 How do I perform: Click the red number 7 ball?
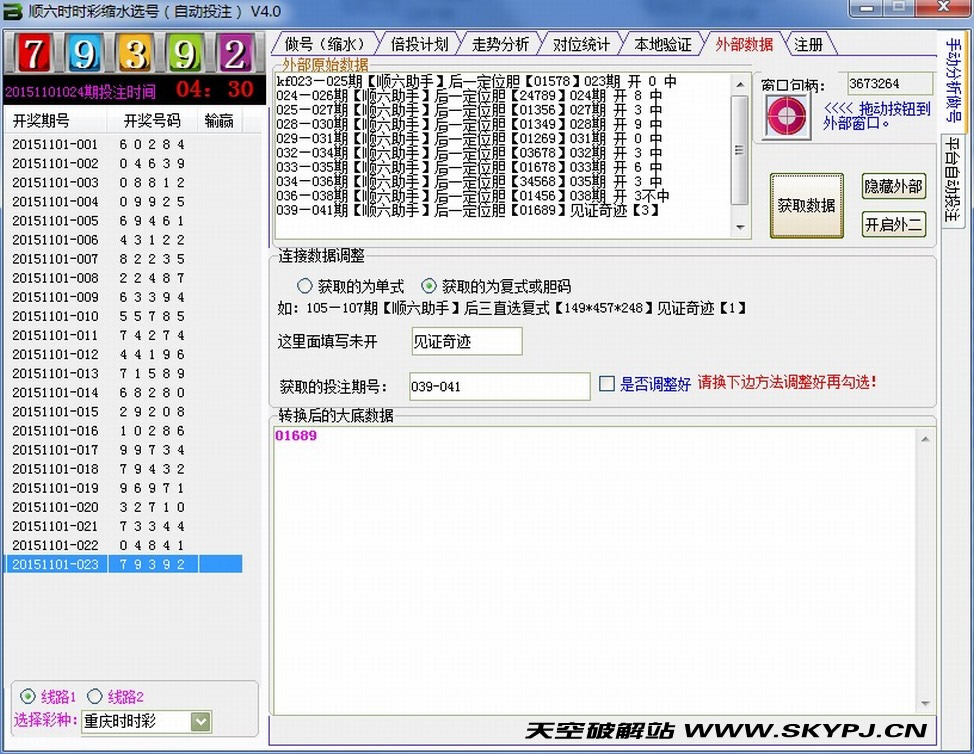(x=32, y=53)
